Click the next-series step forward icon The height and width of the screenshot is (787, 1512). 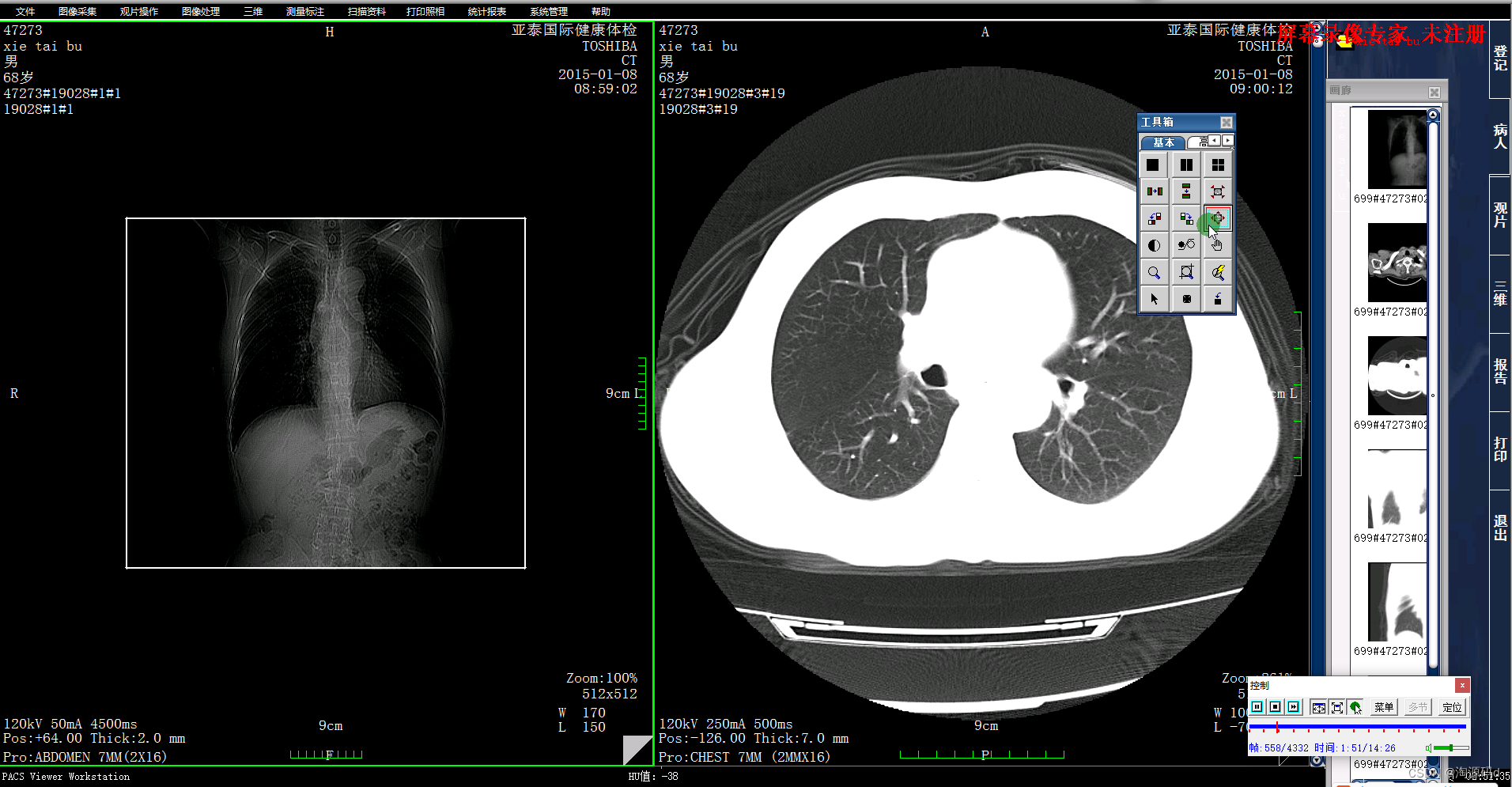1186,218
